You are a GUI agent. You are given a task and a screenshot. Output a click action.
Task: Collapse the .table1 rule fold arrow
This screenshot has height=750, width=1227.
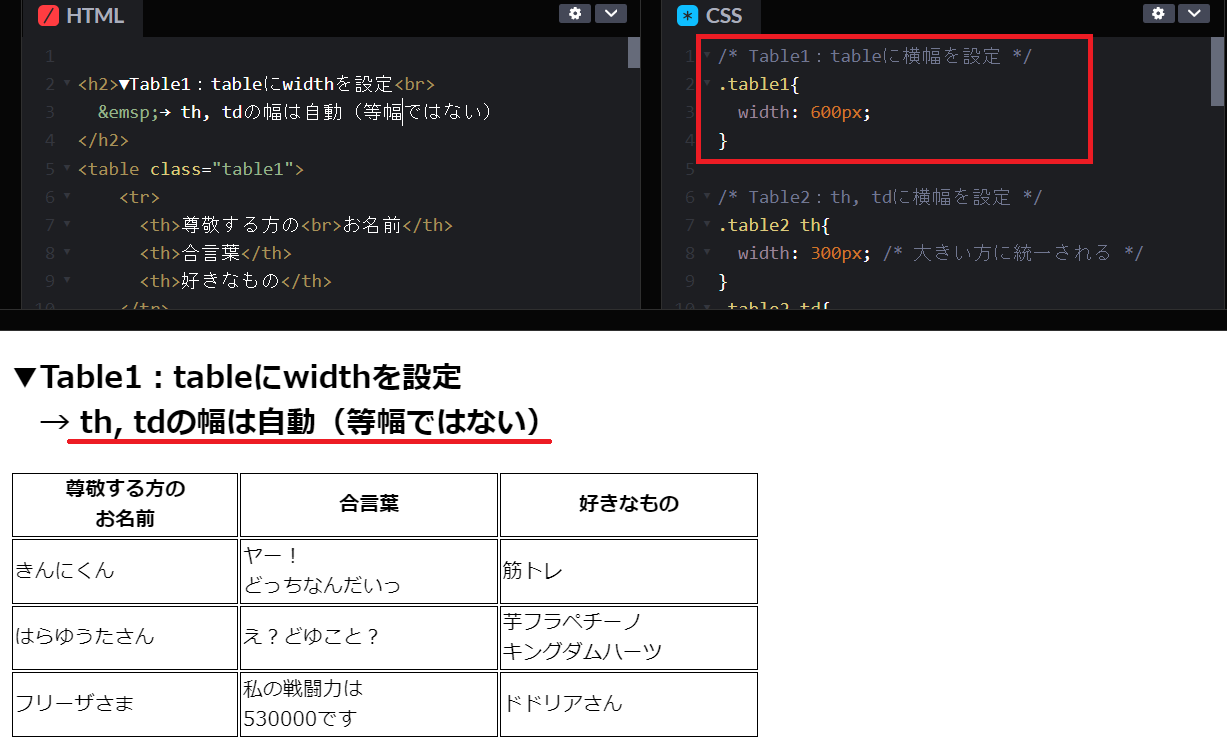(707, 84)
